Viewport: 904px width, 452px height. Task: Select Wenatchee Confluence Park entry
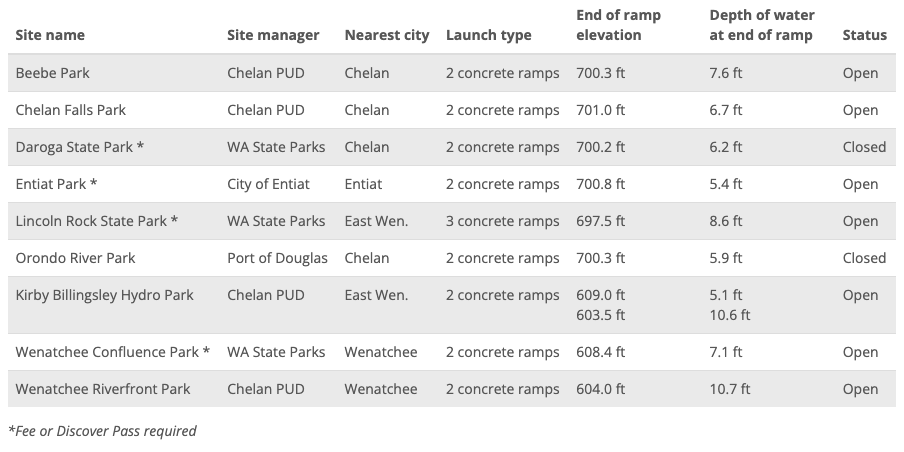click(113, 352)
